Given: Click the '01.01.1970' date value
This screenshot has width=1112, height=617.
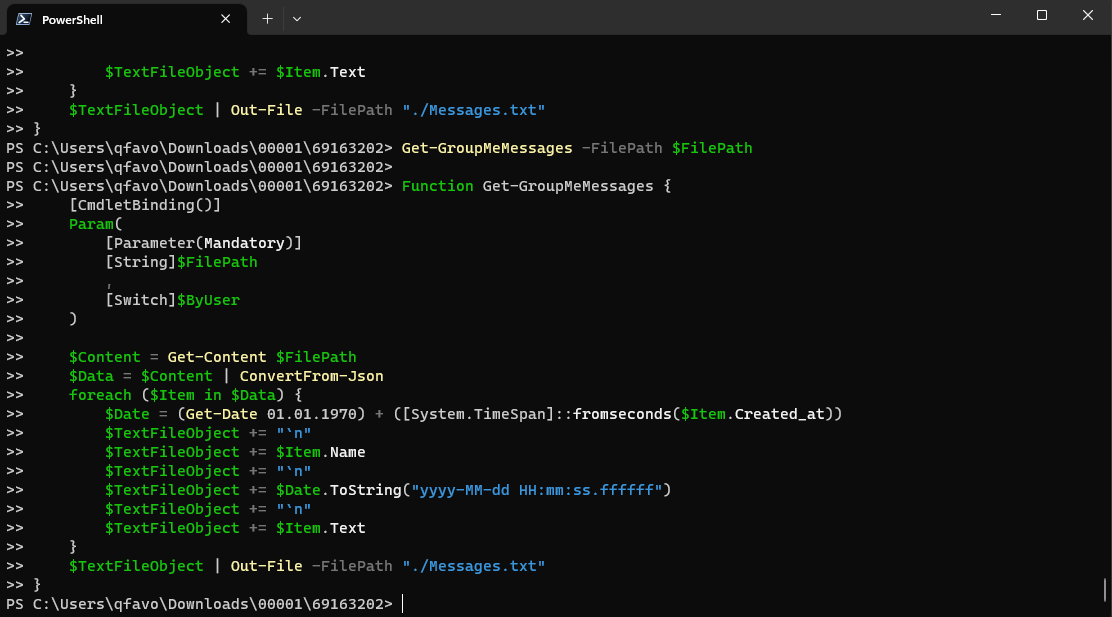Looking at the screenshot, I should pos(311,414).
